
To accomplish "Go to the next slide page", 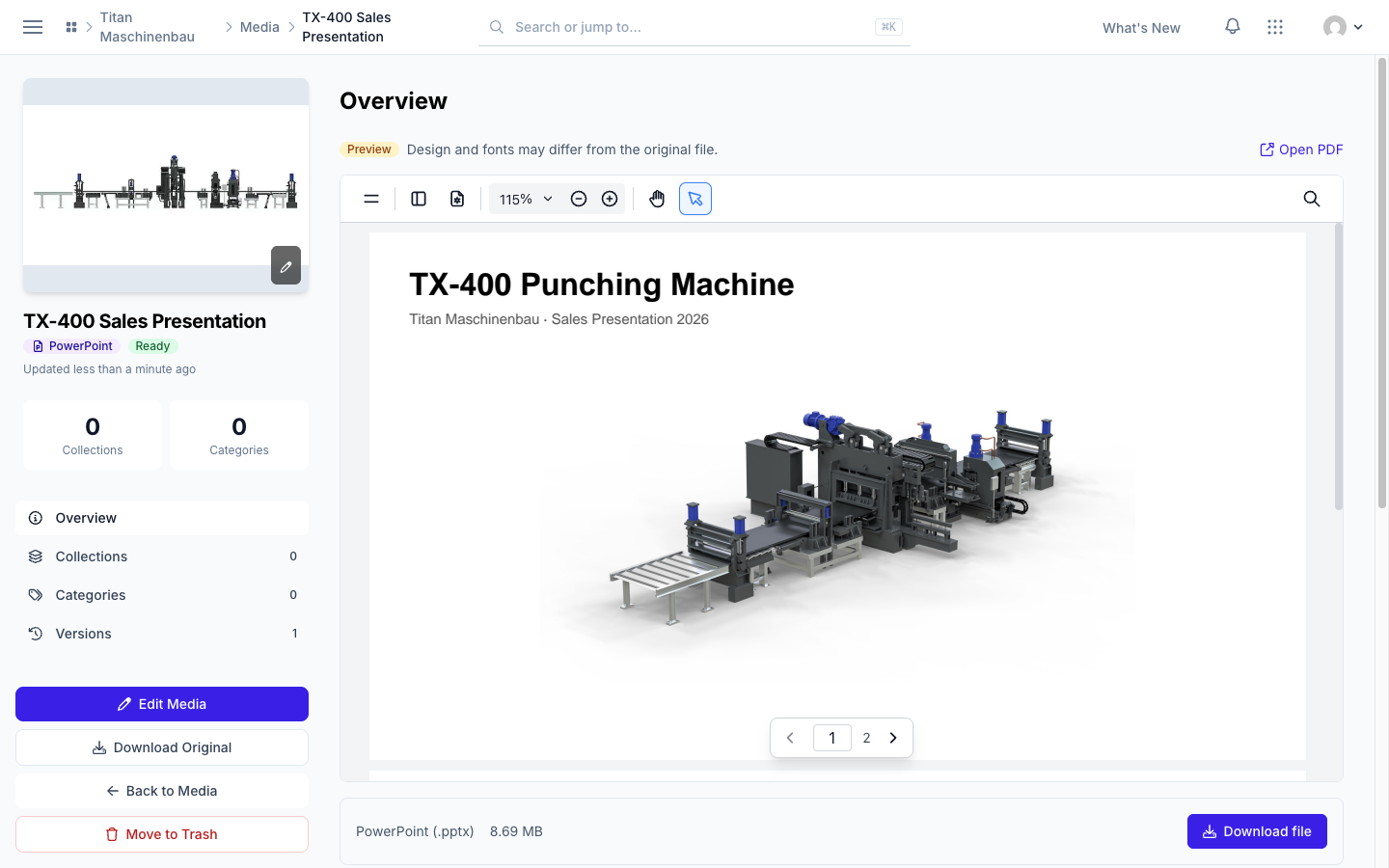I will 893,738.
